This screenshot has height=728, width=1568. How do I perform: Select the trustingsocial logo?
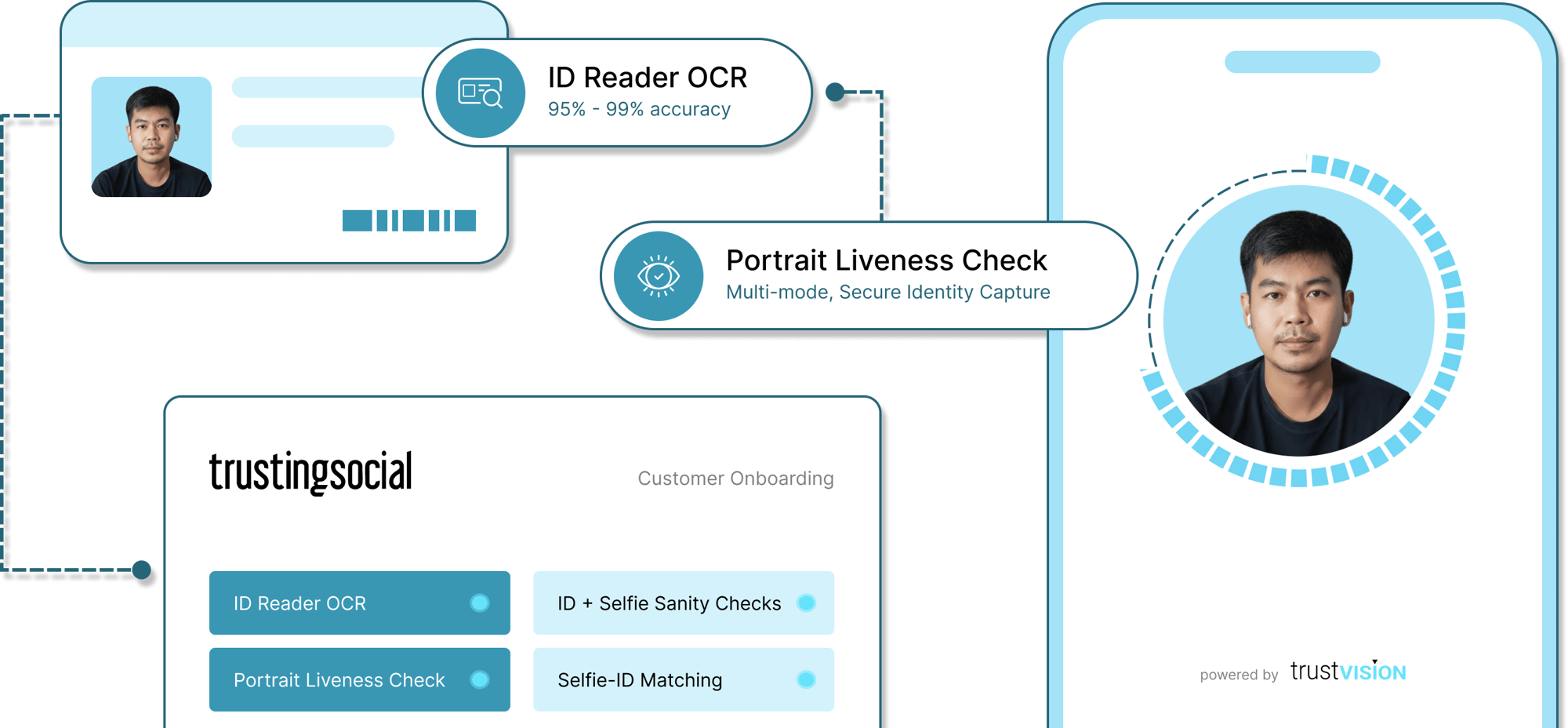(311, 472)
